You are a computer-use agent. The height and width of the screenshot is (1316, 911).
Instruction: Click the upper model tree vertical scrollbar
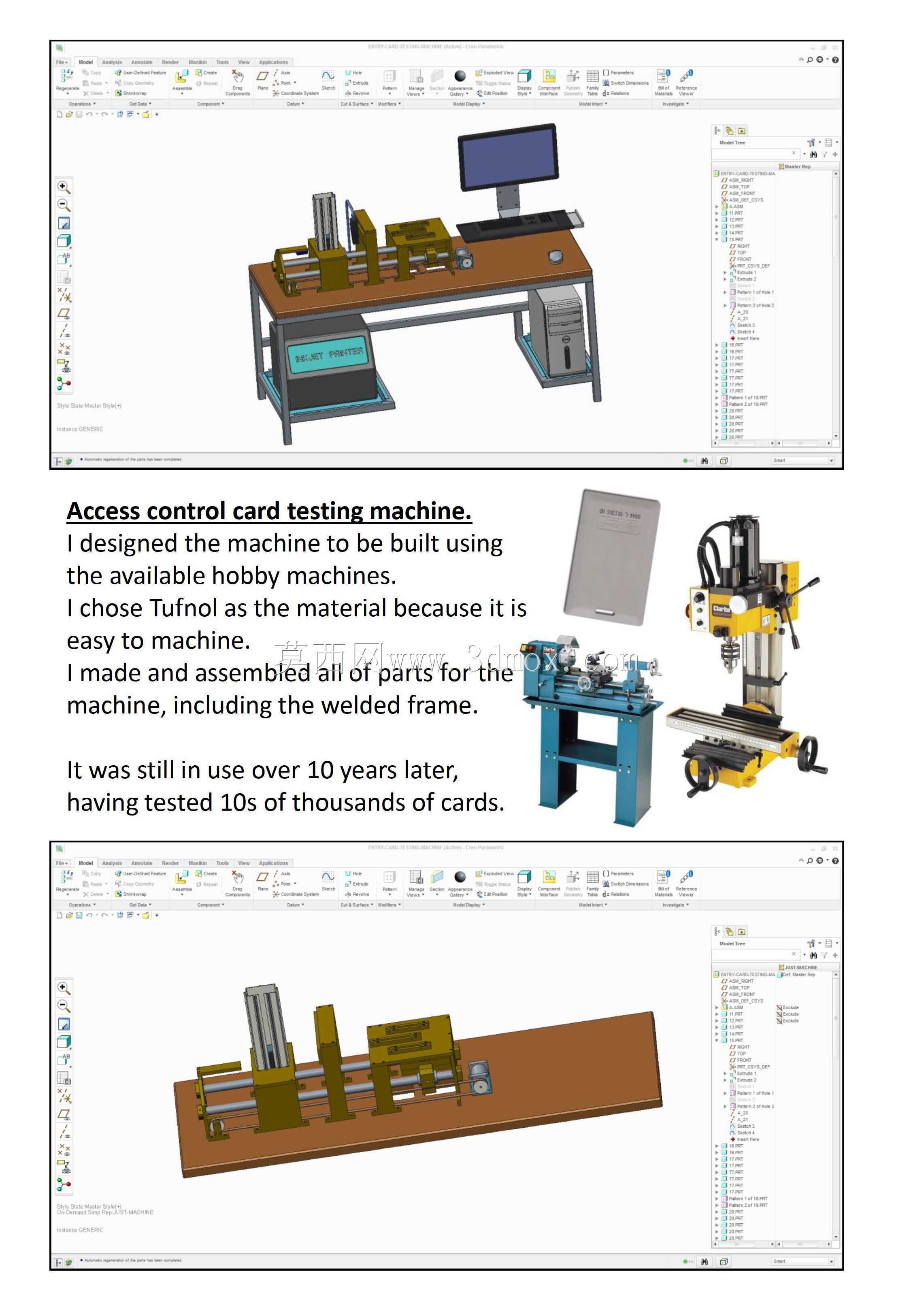click(836, 304)
